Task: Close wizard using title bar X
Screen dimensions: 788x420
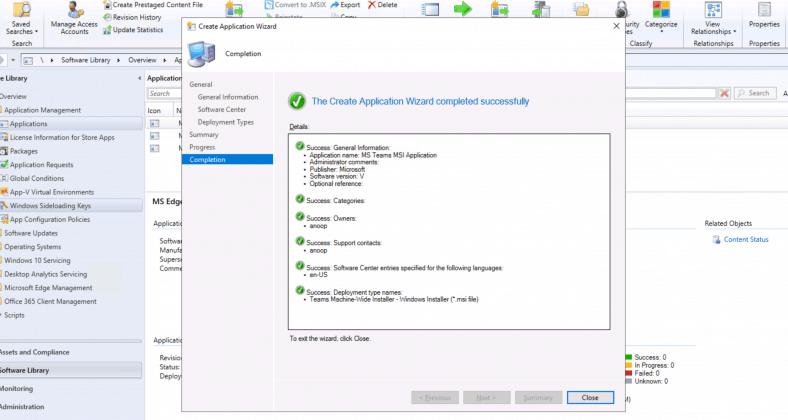Action: click(616, 26)
